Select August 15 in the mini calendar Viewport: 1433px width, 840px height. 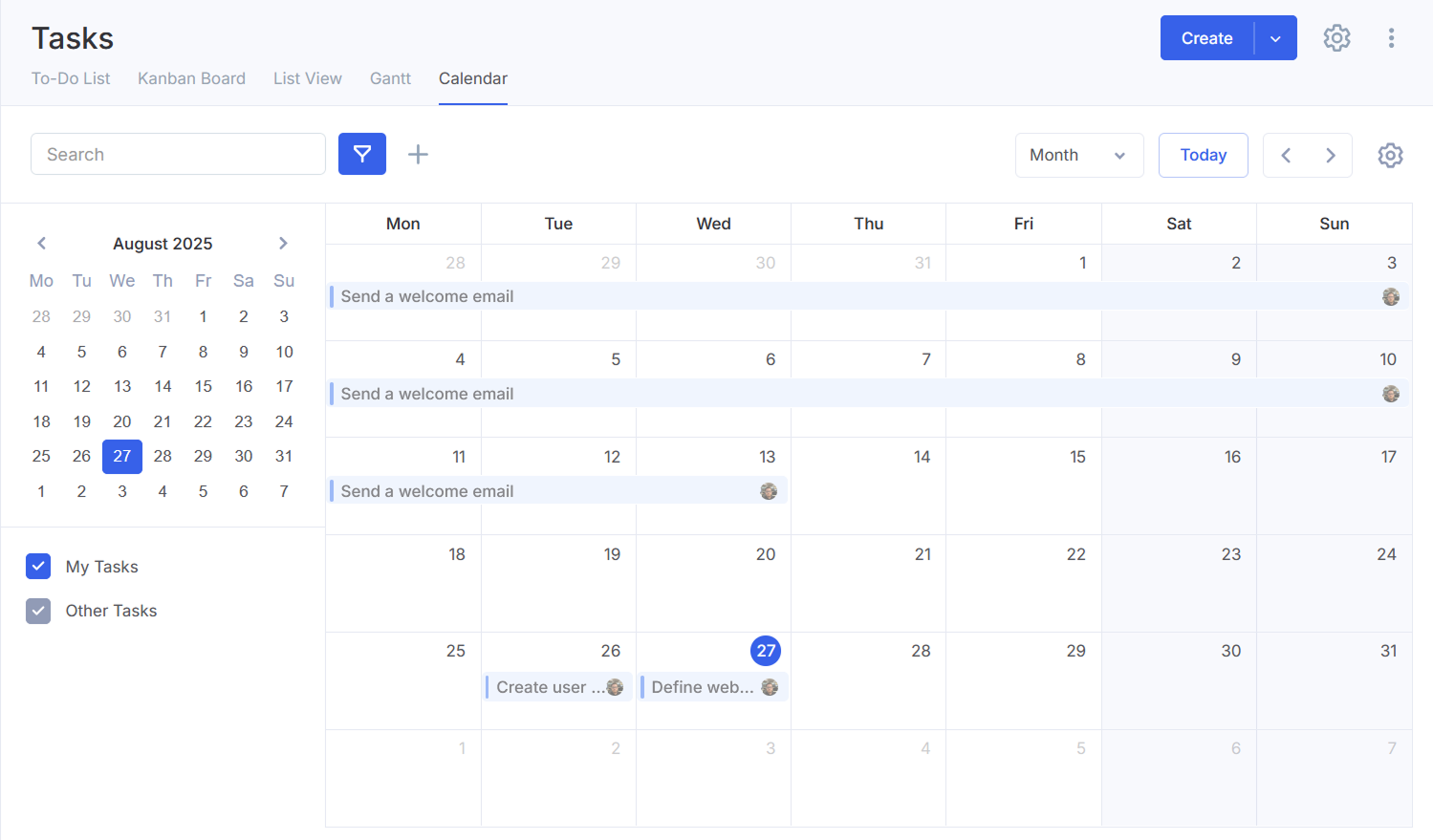tap(203, 386)
